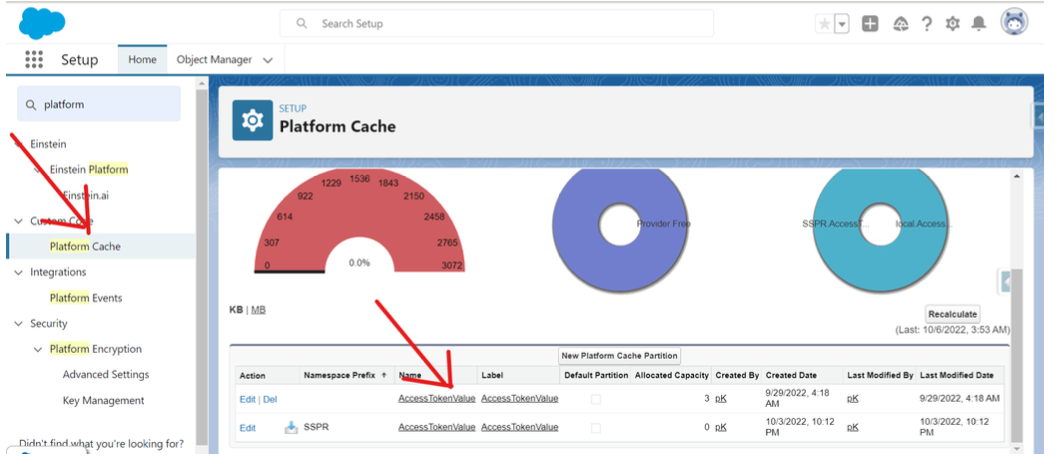
Task: Click the favorites star icon
Action: [x=824, y=24]
